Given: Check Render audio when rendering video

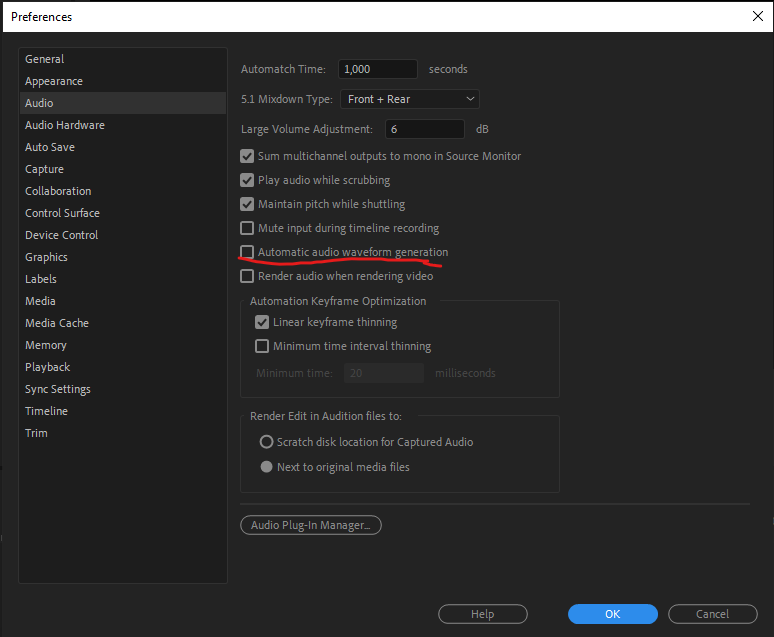Looking at the screenshot, I should coord(247,276).
